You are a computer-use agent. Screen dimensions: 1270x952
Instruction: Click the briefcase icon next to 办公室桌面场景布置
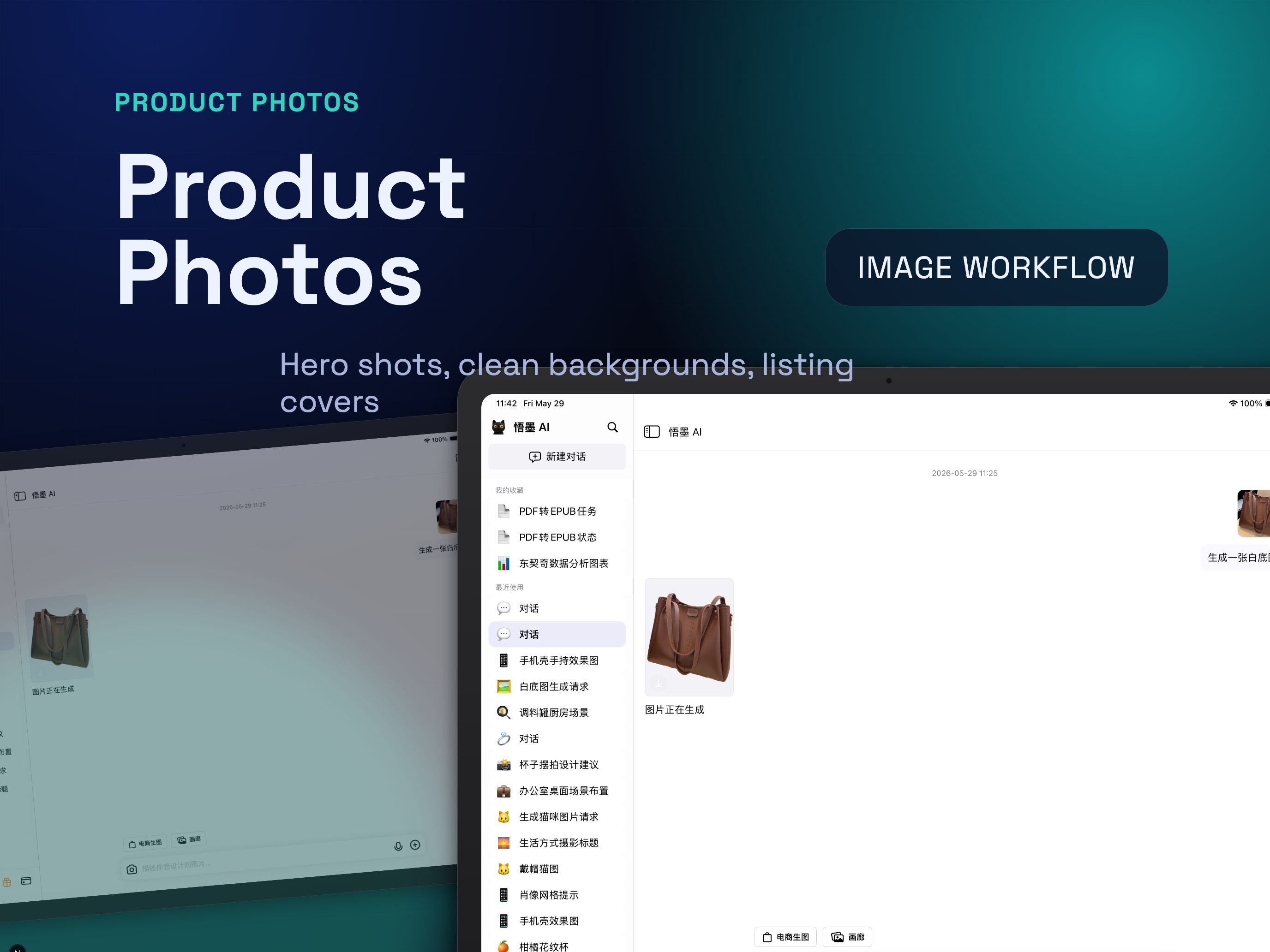(503, 791)
